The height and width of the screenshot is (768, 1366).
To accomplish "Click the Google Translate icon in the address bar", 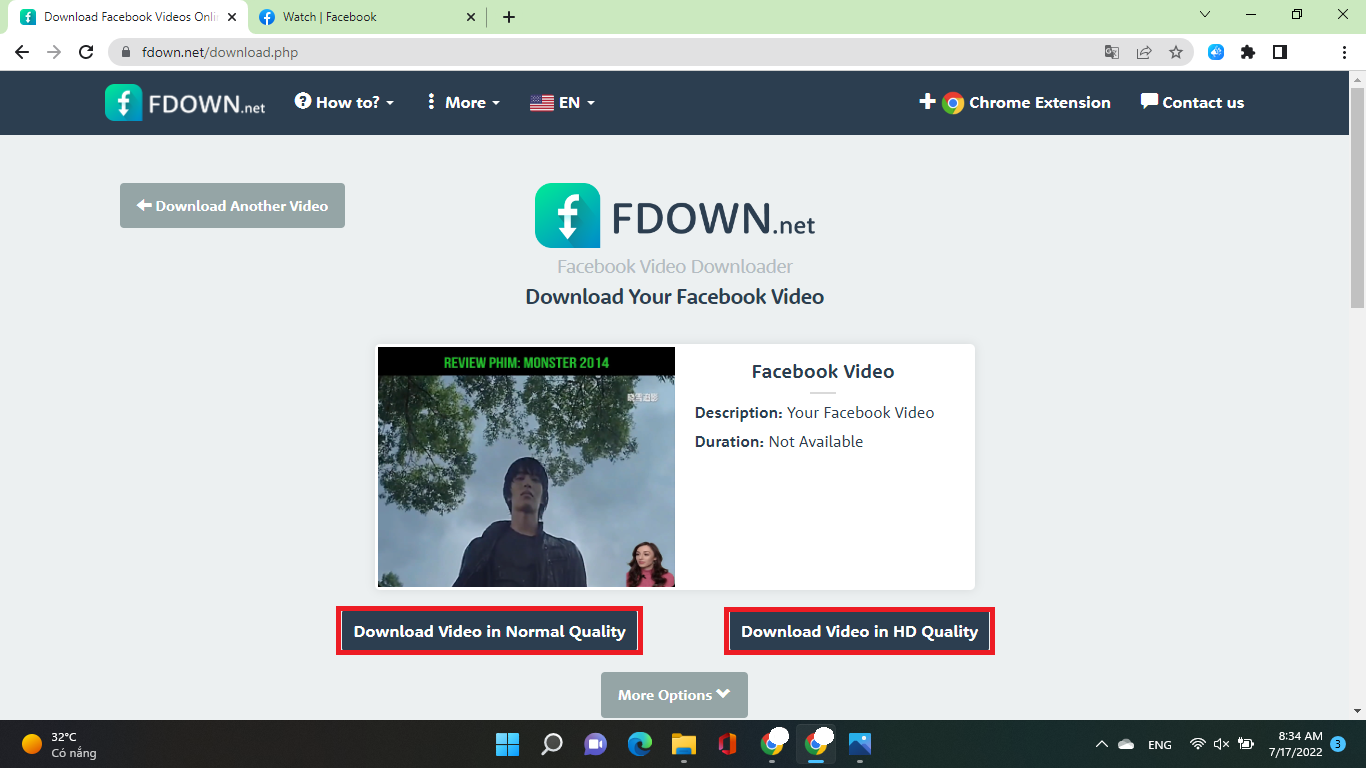I will (1111, 52).
